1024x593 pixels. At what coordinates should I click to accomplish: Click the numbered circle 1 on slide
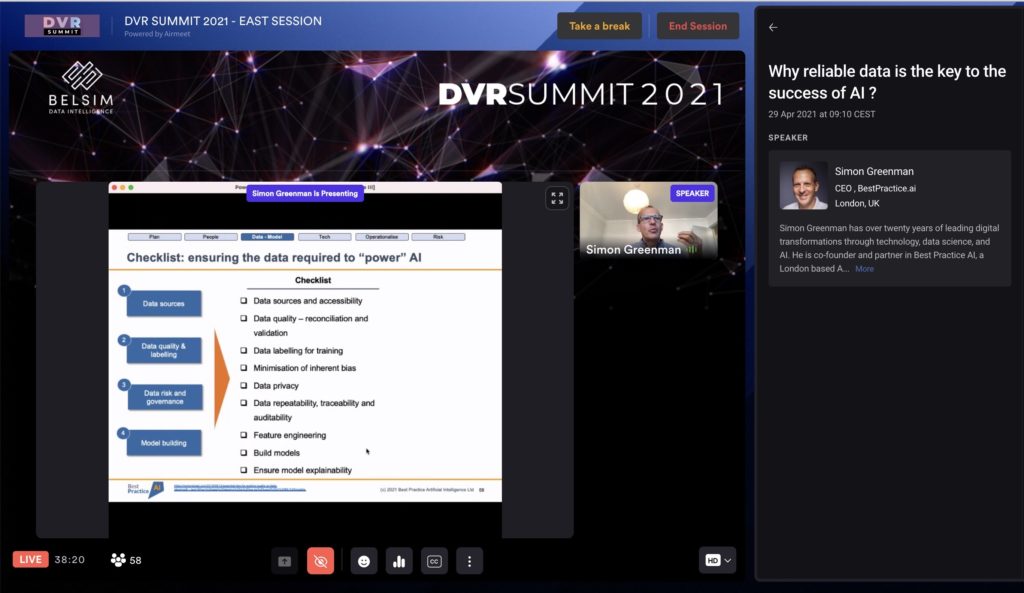pos(123,290)
